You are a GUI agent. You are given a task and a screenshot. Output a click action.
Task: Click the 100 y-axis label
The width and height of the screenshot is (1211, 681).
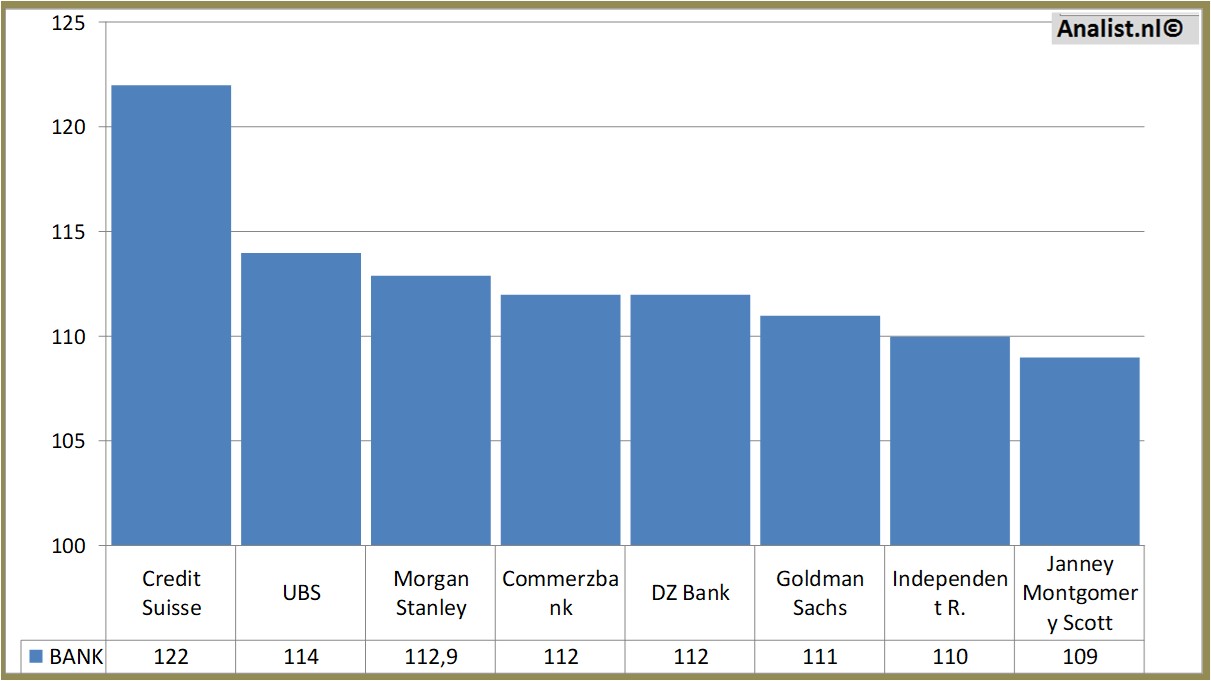coord(69,546)
